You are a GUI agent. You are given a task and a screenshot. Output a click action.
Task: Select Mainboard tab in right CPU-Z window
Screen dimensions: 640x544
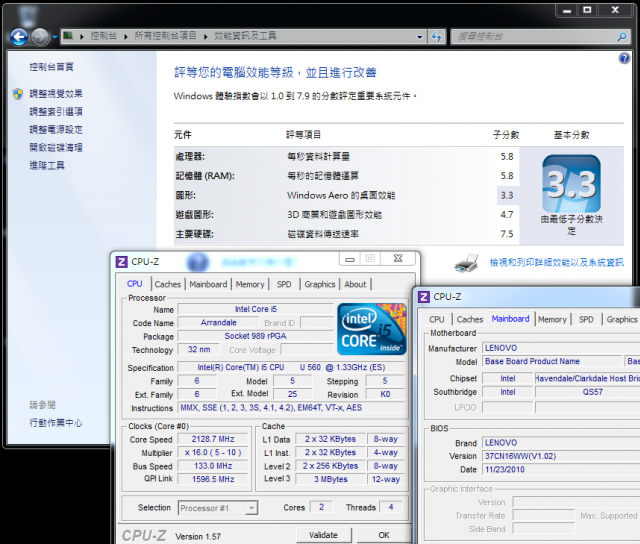coord(510,319)
